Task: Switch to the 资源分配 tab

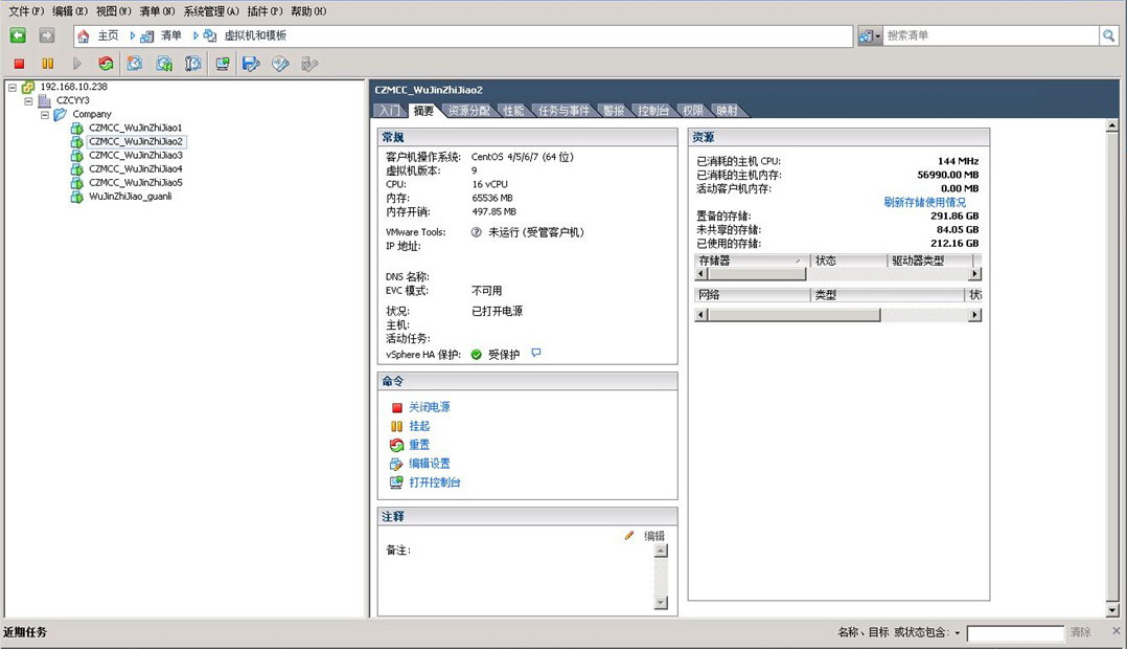Action: tap(469, 111)
